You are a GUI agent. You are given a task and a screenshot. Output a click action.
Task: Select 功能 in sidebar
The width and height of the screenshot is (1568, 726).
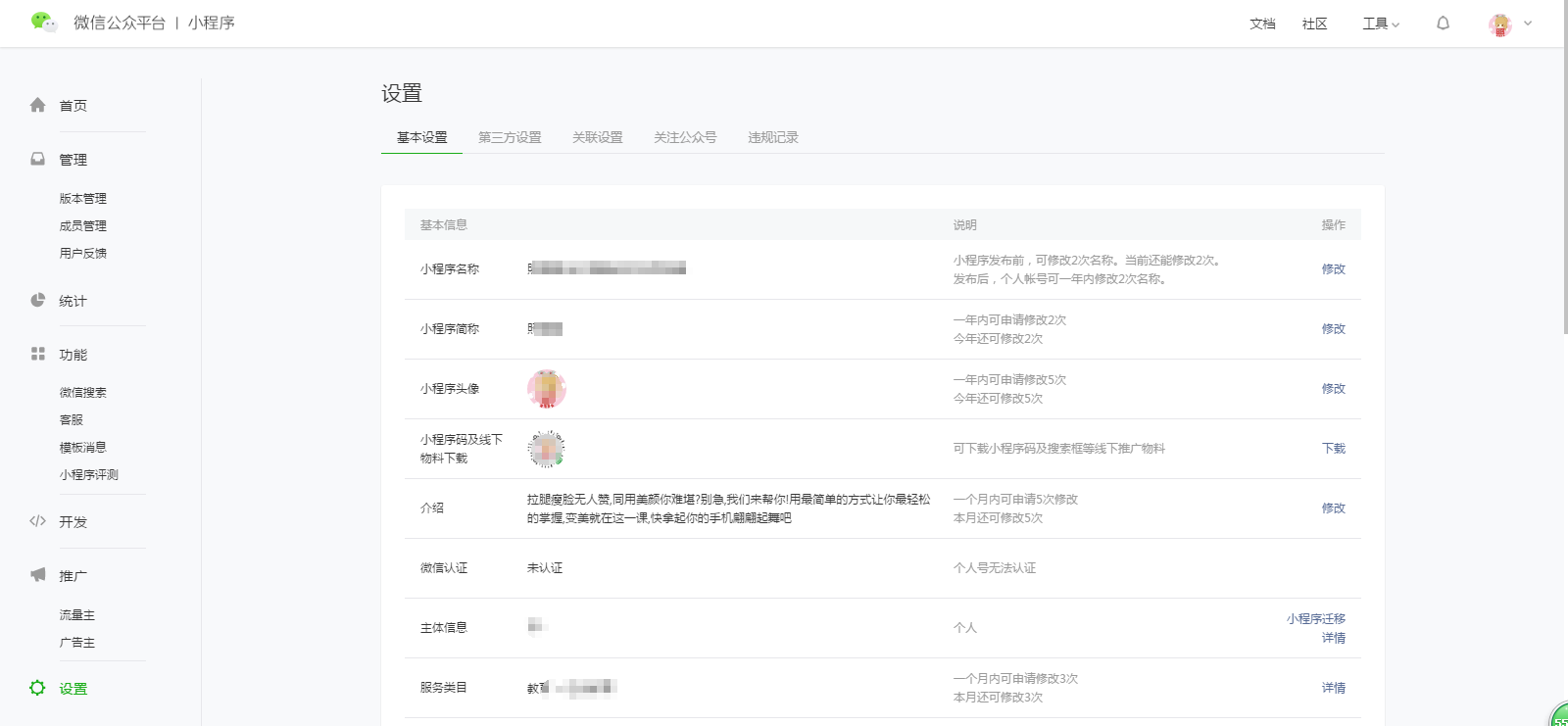[x=73, y=355]
